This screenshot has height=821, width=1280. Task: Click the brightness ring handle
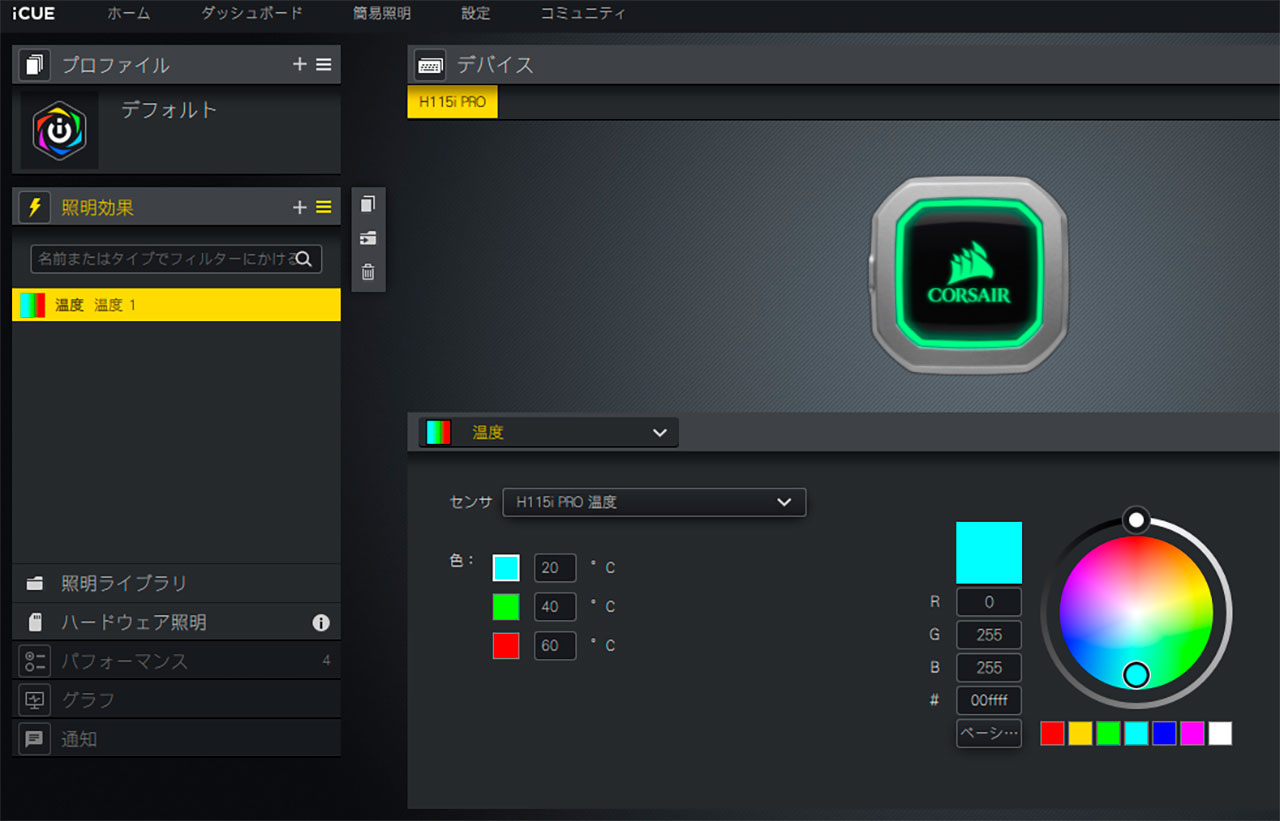[1135, 519]
